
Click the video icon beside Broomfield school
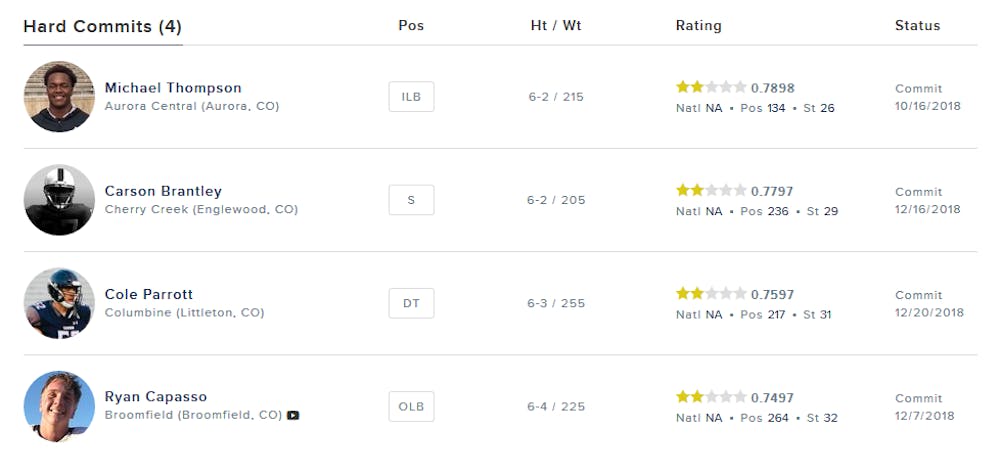point(293,415)
